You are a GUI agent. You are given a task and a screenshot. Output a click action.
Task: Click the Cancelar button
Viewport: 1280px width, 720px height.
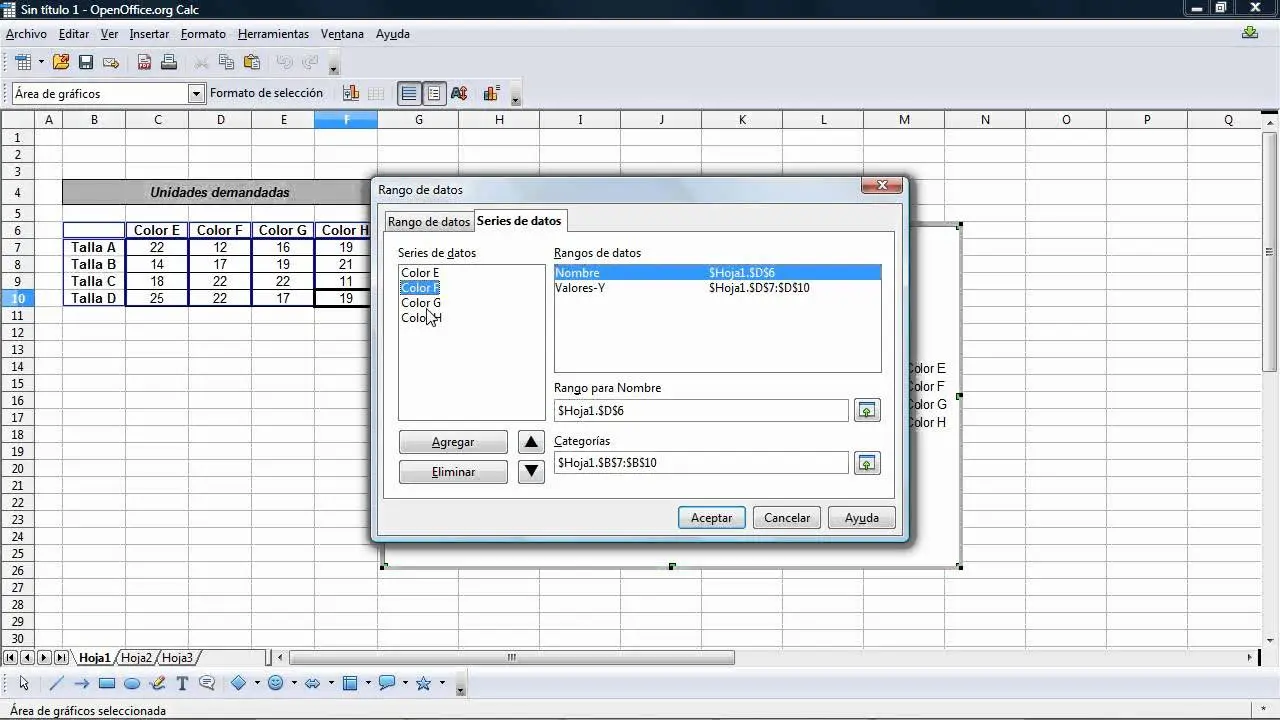coord(787,517)
